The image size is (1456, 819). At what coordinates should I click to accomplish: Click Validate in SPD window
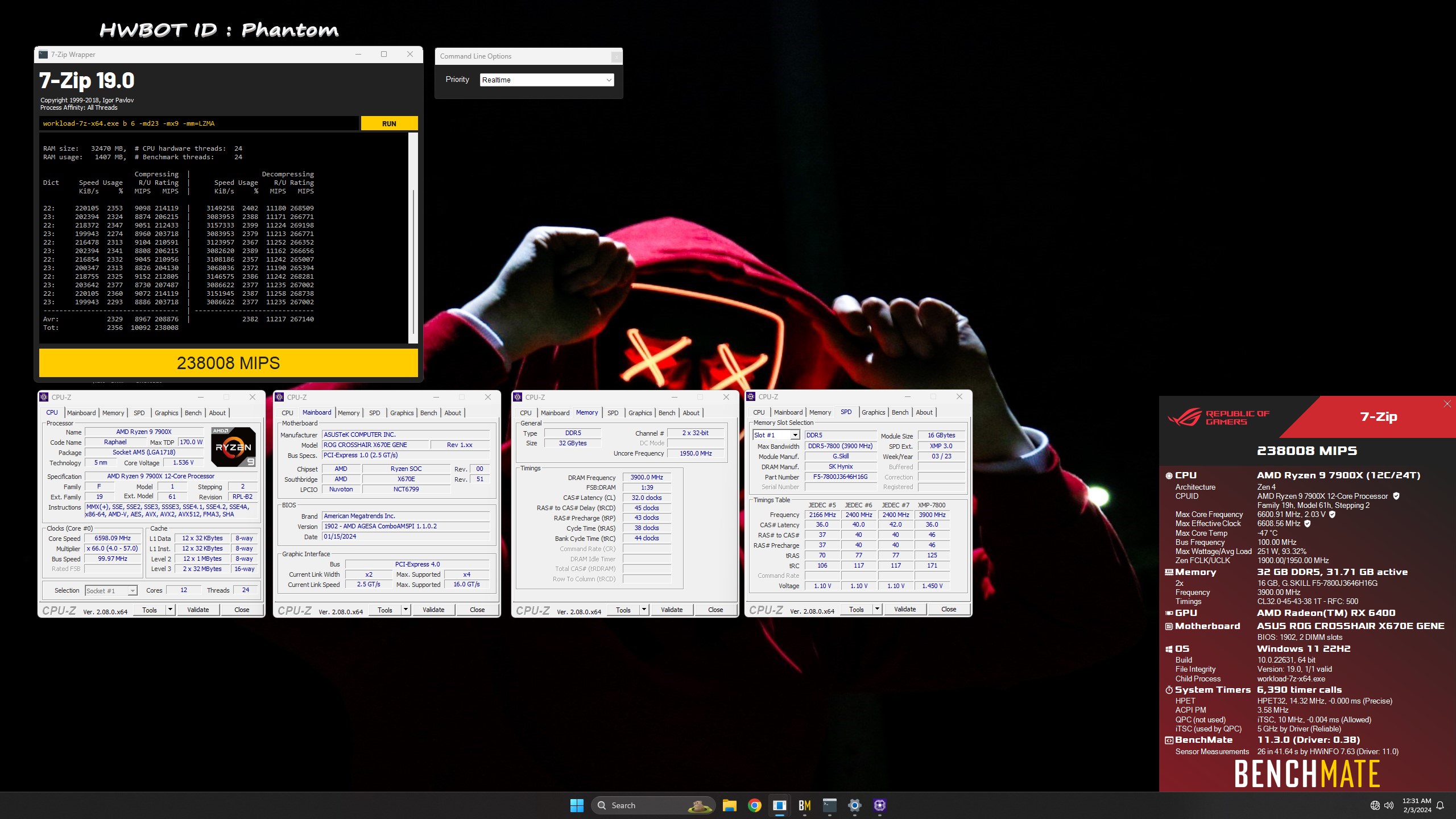pos(905,609)
